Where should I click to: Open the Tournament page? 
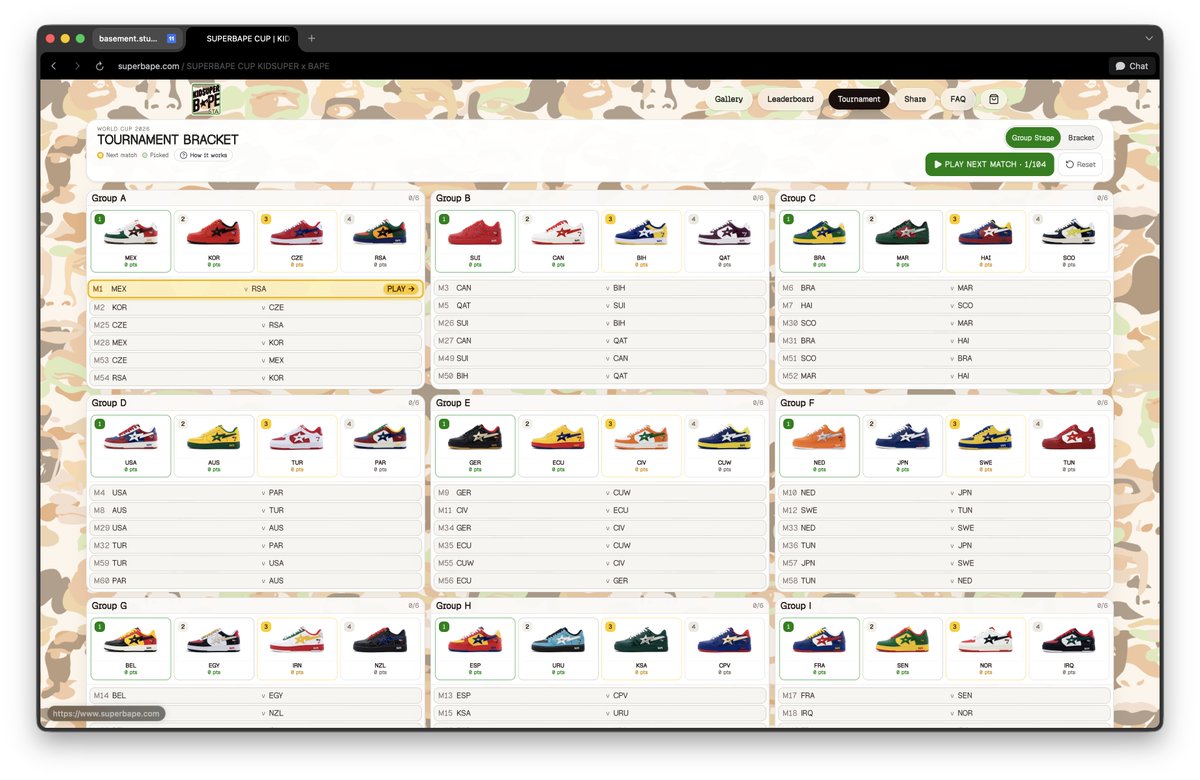pyautogui.click(x=859, y=99)
